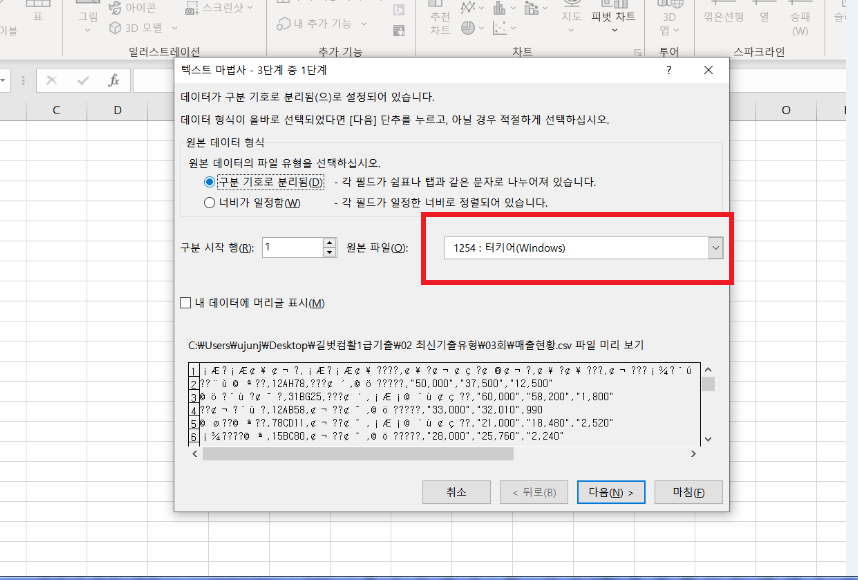Click the preview horizontal scrollbar
Viewport: 858px width, 580px height.
(x=358, y=454)
